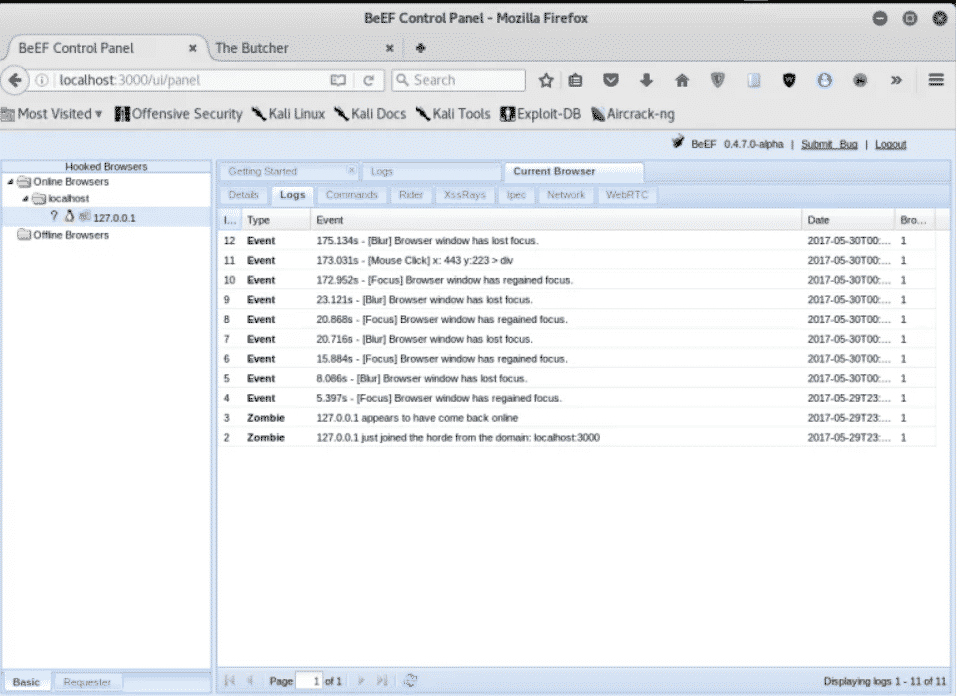Show bookmarks list icon
Image resolution: width=958 pixels, height=696 pixels.
click(576, 81)
